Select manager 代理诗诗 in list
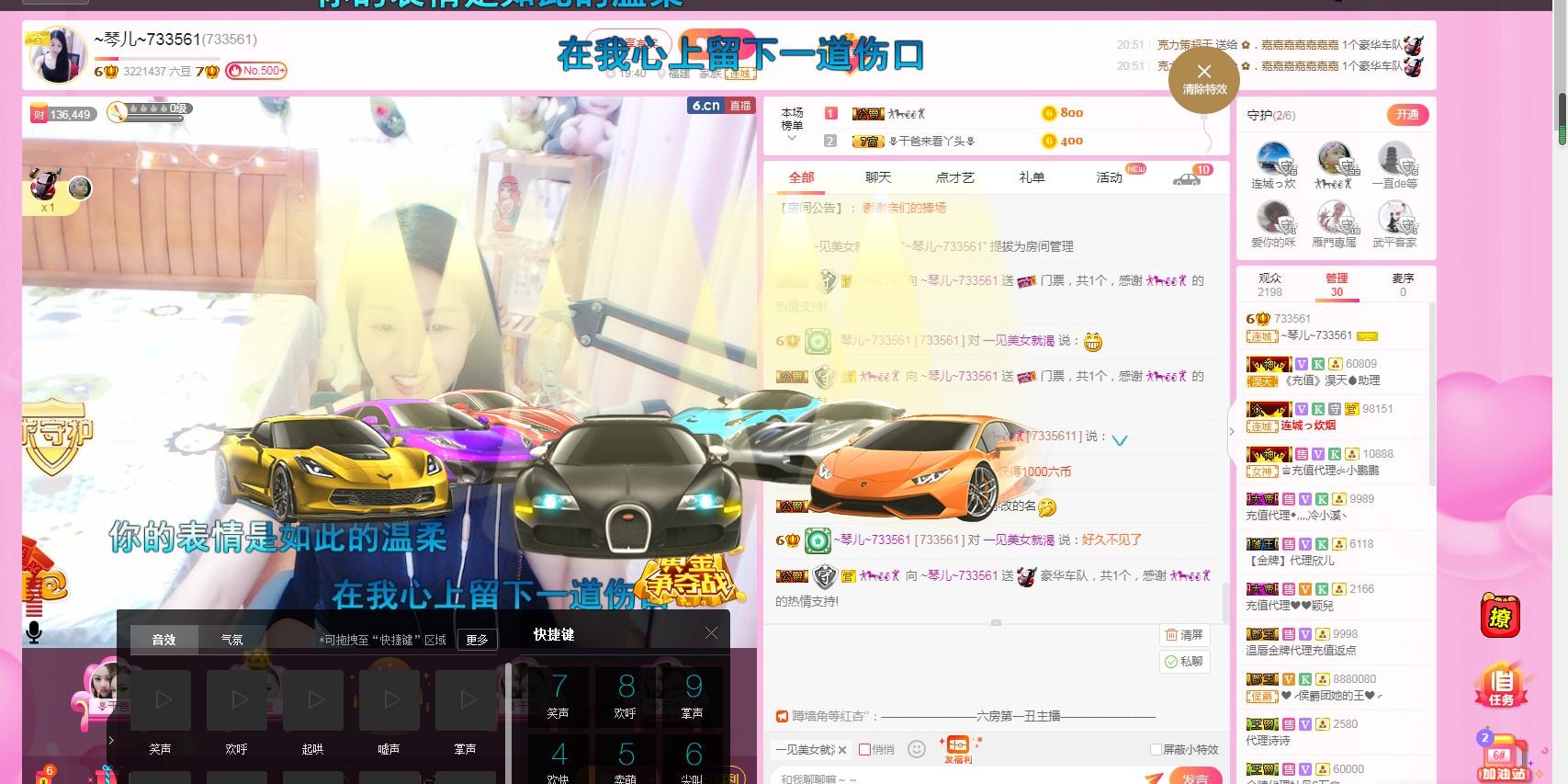 click(1334, 732)
